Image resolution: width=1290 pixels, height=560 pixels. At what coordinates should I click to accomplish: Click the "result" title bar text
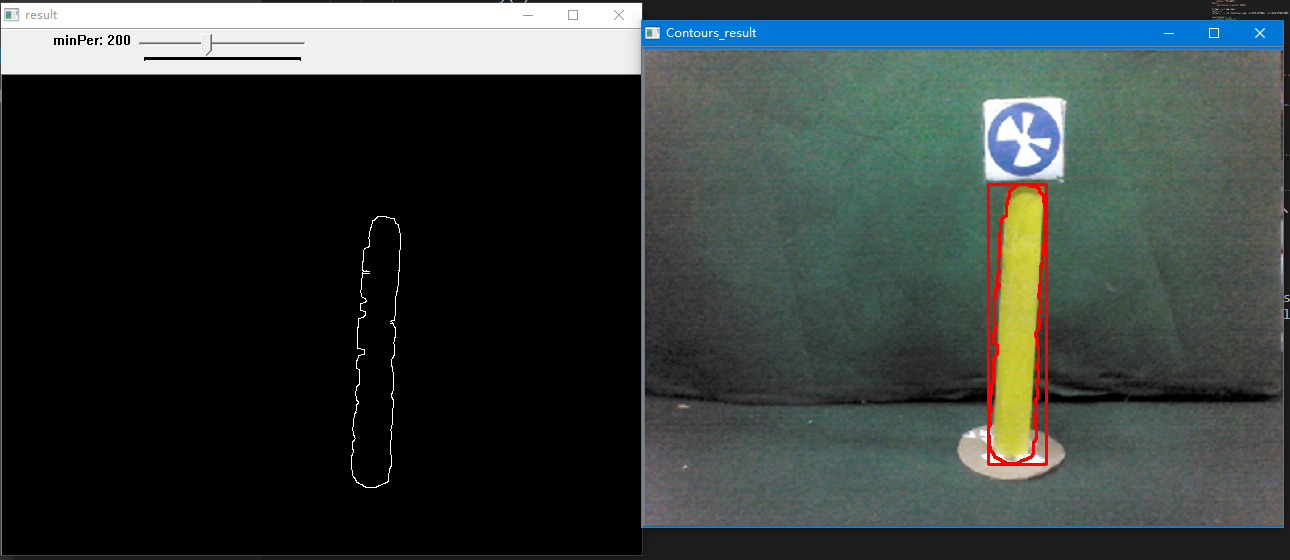41,15
